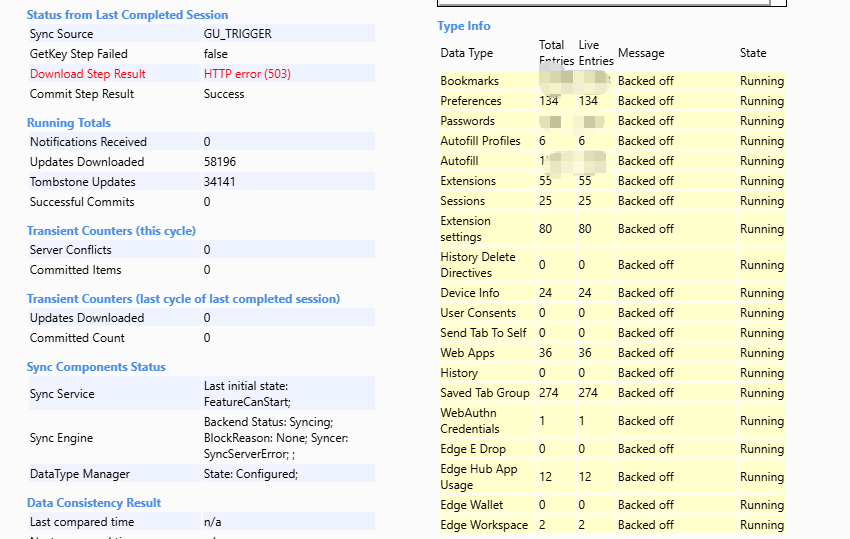The width and height of the screenshot is (850, 539).
Task: Select the 'Last initial state: FeatureCanStart;' value
Action: click(x=247, y=394)
